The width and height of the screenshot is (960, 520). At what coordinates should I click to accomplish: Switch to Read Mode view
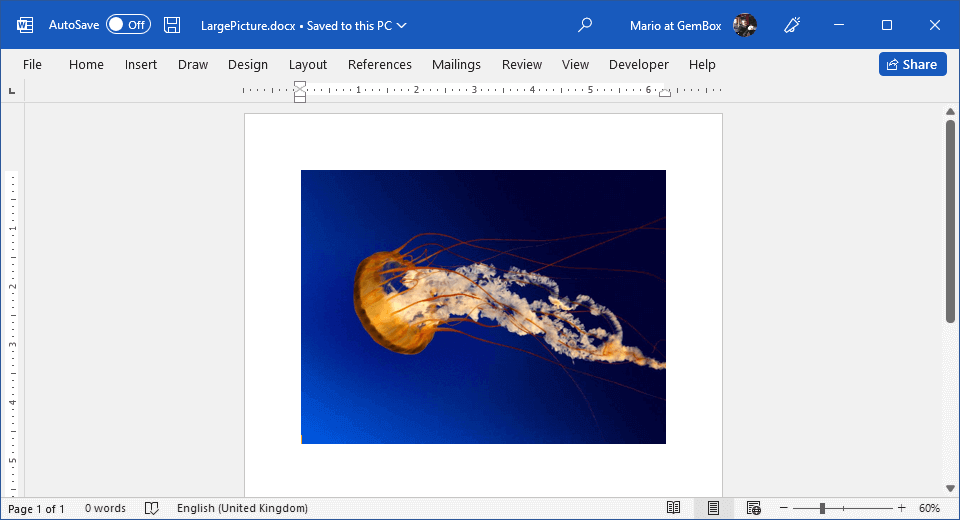tap(674, 508)
